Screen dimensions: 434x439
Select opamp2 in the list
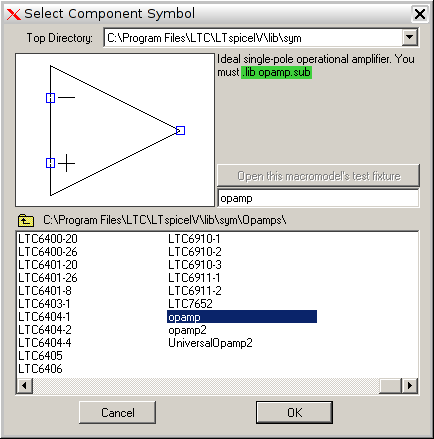coord(187,330)
